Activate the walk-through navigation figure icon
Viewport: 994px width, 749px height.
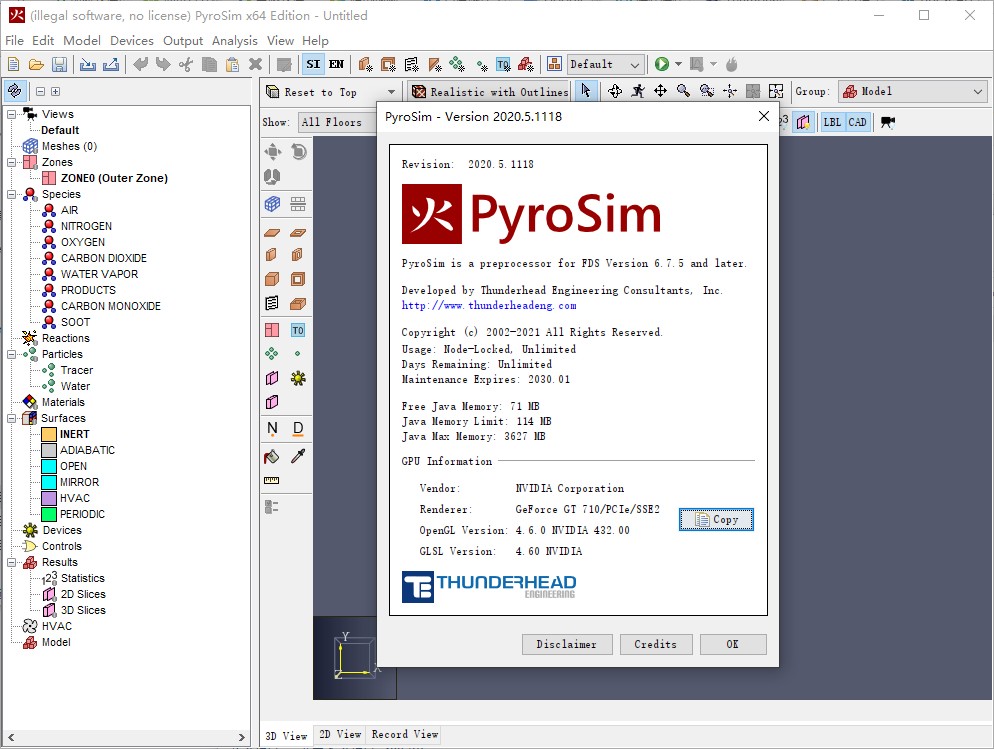(x=637, y=91)
